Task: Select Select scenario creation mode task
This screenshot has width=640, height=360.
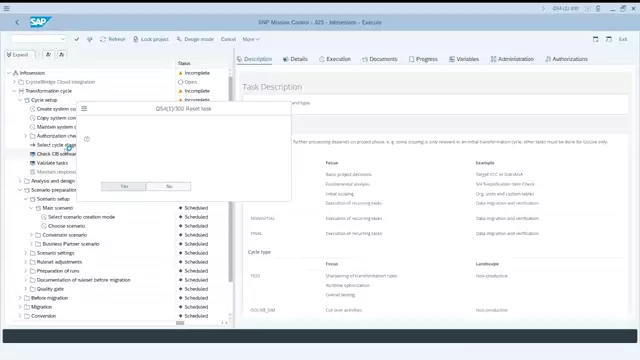Action: [81, 217]
